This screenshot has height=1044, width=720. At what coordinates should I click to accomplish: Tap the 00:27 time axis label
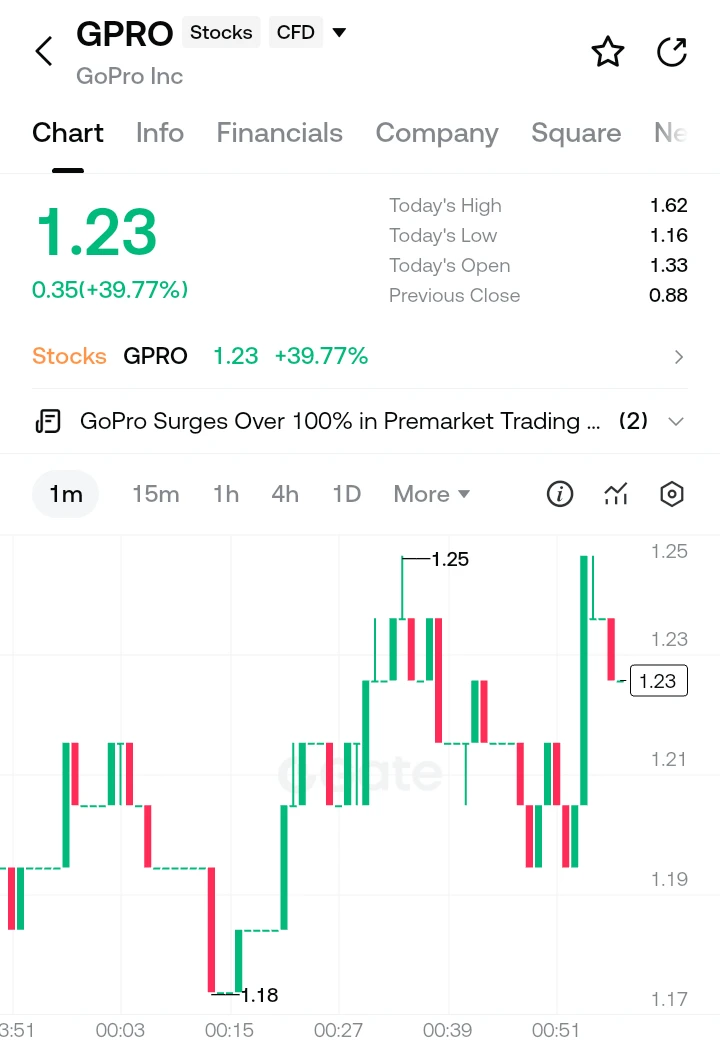click(338, 1030)
